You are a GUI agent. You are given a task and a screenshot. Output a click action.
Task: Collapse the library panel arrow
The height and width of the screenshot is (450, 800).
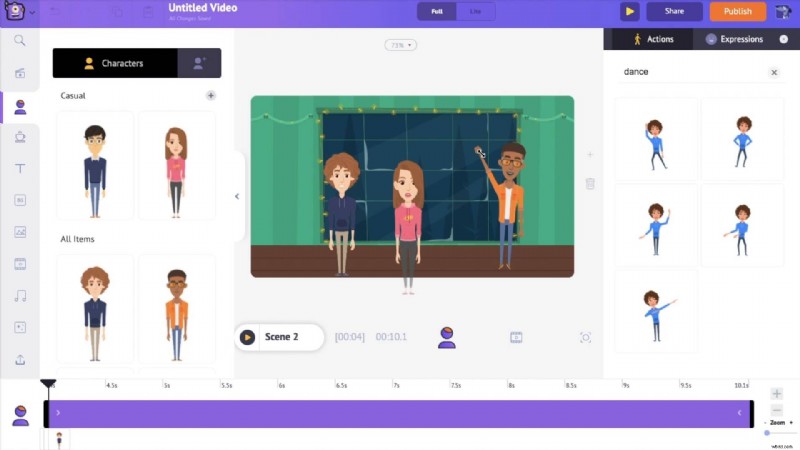(237, 196)
